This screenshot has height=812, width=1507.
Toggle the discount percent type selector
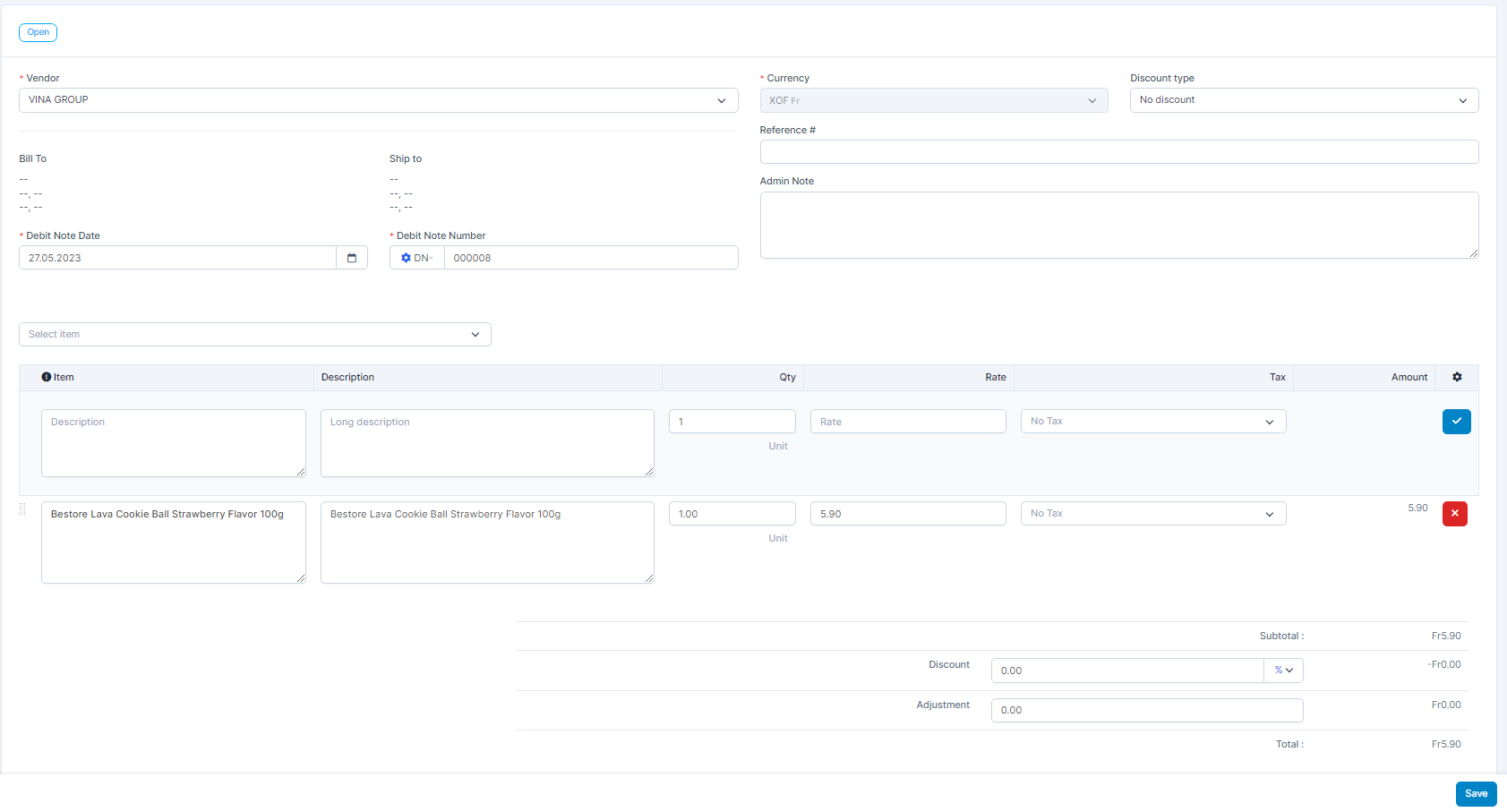(x=1283, y=671)
